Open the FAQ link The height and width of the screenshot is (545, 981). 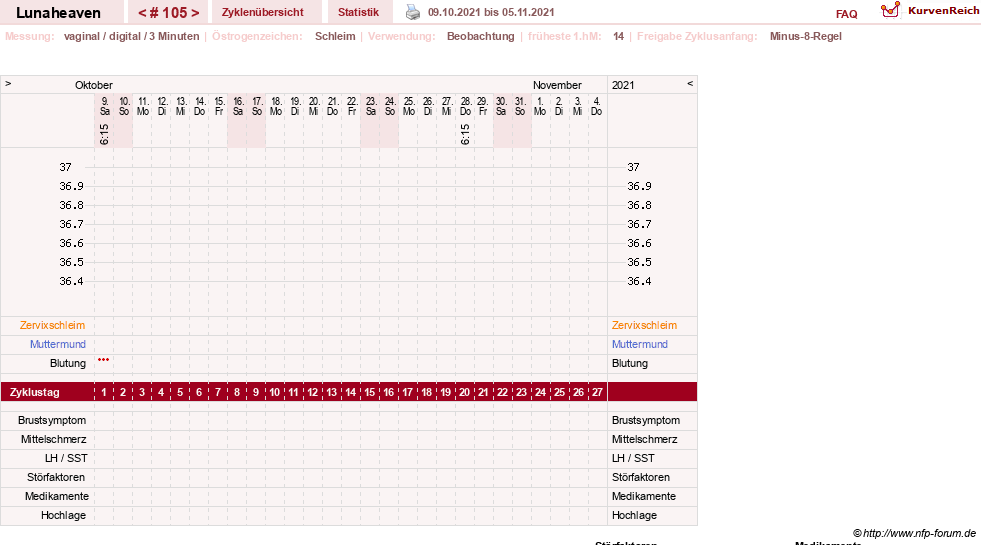(x=846, y=14)
